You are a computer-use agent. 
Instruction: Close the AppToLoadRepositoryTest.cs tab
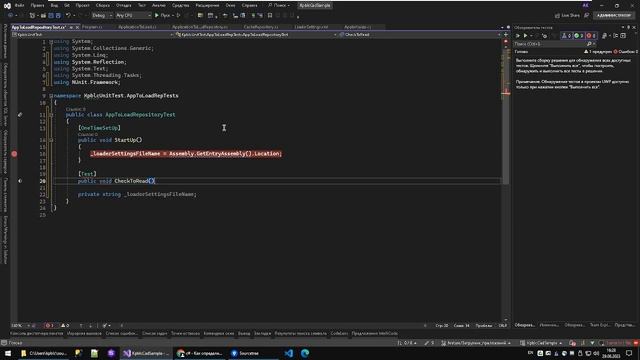(78, 27)
